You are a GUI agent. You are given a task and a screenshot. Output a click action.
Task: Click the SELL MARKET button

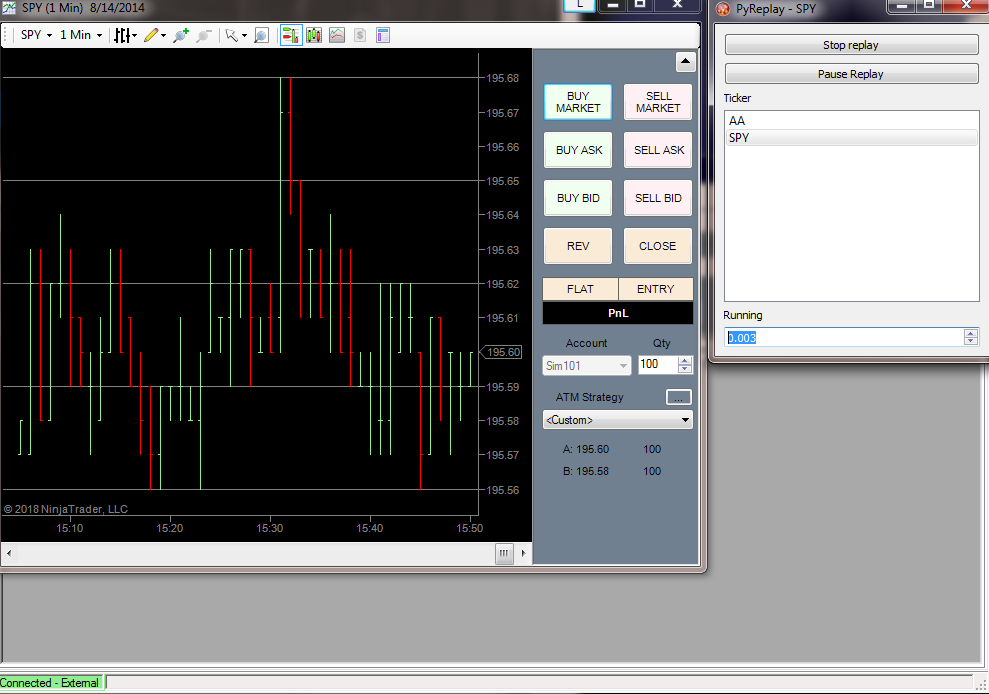pos(658,102)
